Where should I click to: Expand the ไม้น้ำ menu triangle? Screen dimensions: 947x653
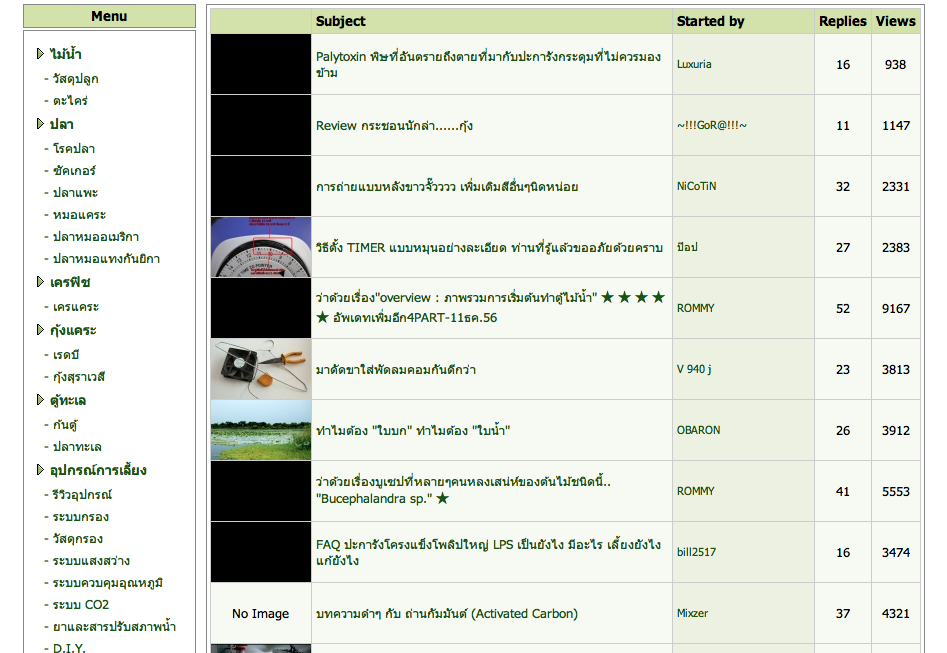tap(40, 54)
